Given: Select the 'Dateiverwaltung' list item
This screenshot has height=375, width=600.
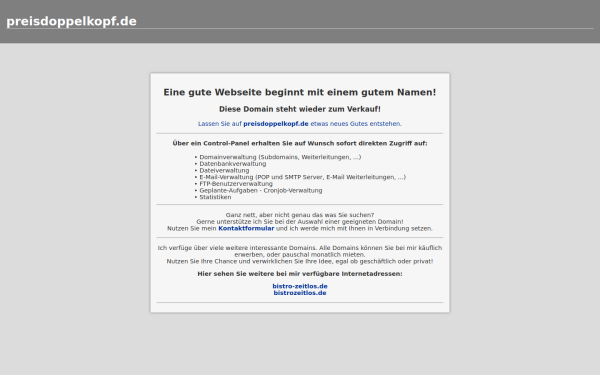Looking at the screenshot, I should (224, 171).
